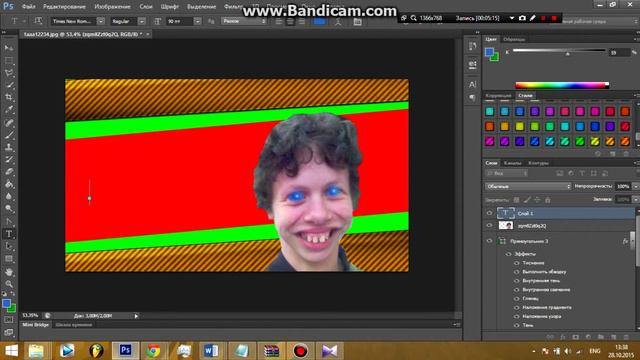
Task: Select the Brush tool
Action: point(9,135)
